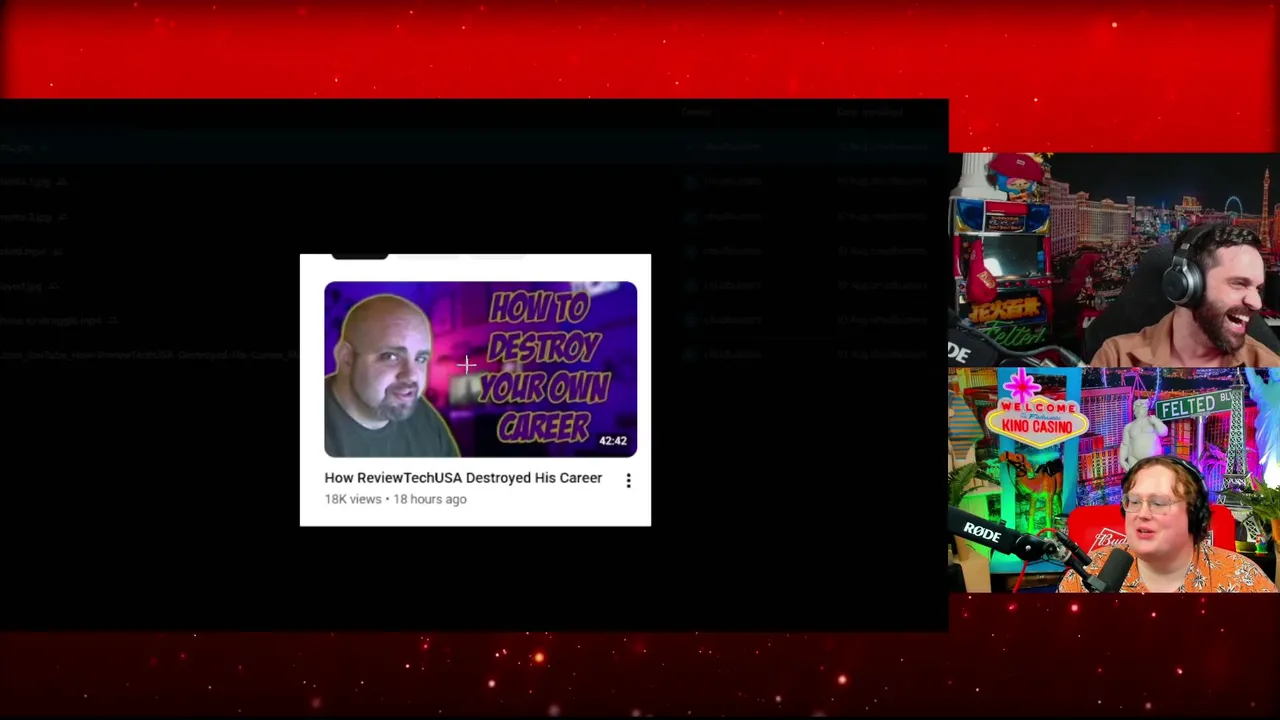
Task: Click the "18 hours ago" upload time text
Action: click(x=430, y=499)
